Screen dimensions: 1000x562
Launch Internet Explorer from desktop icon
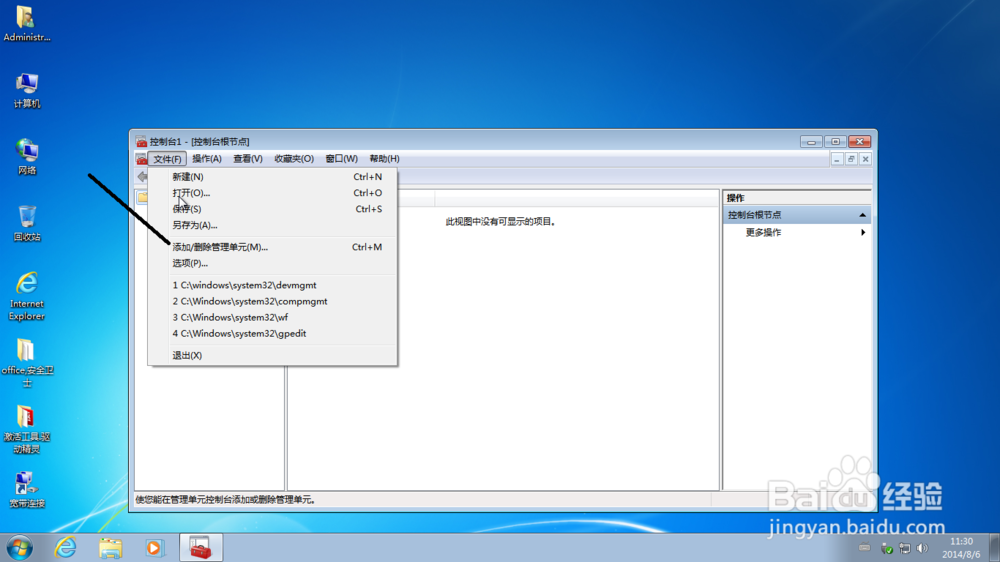tap(27, 296)
